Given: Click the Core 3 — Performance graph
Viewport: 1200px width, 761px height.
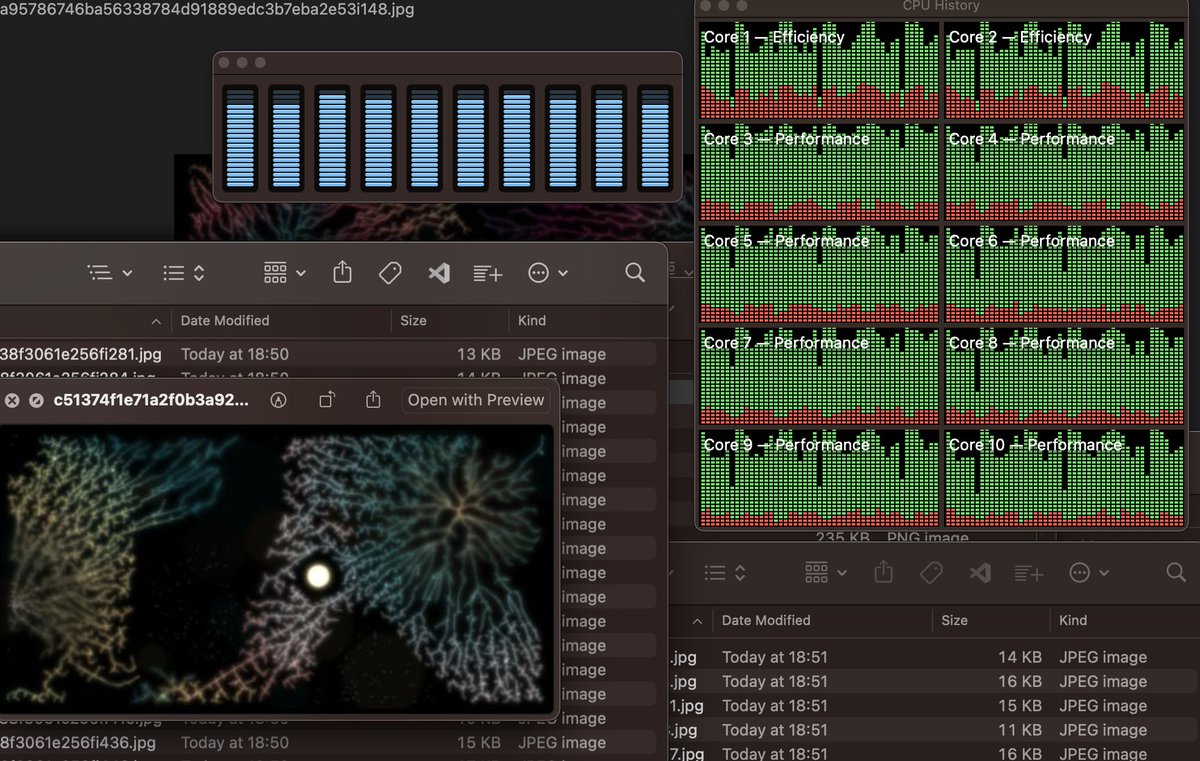Looking at the screenshot, I should (x=820, y=172).
